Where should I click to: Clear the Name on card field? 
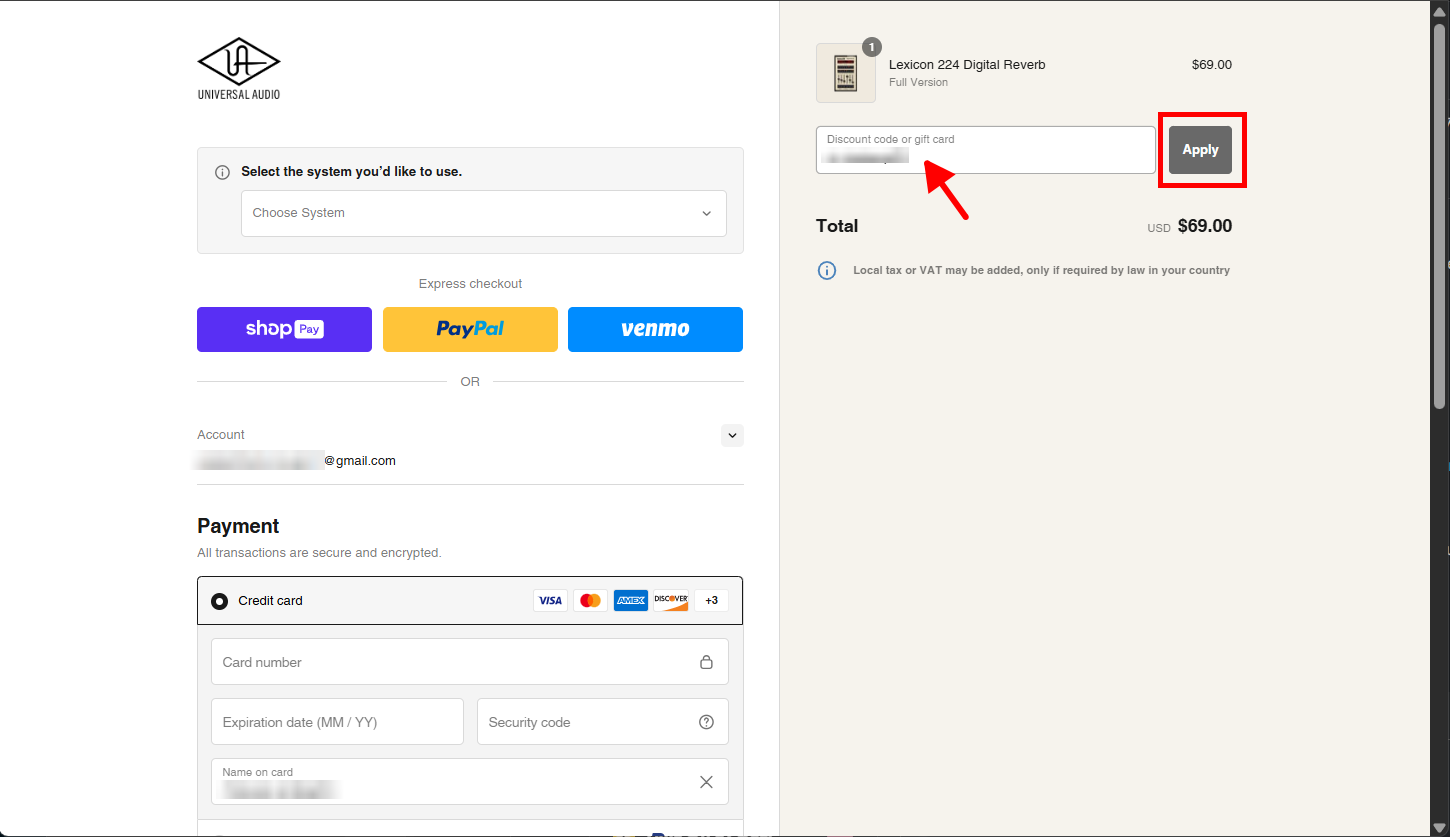click(x=706, y=782)
